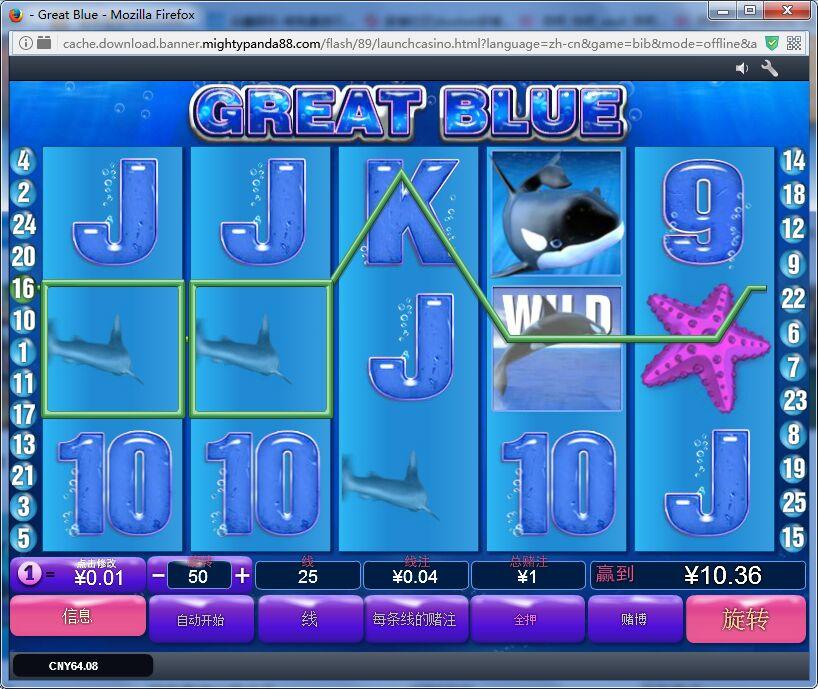Screen dimensions: 818x689
Task: Click the green shield icon in the address bar
Action: pos(772,43)
